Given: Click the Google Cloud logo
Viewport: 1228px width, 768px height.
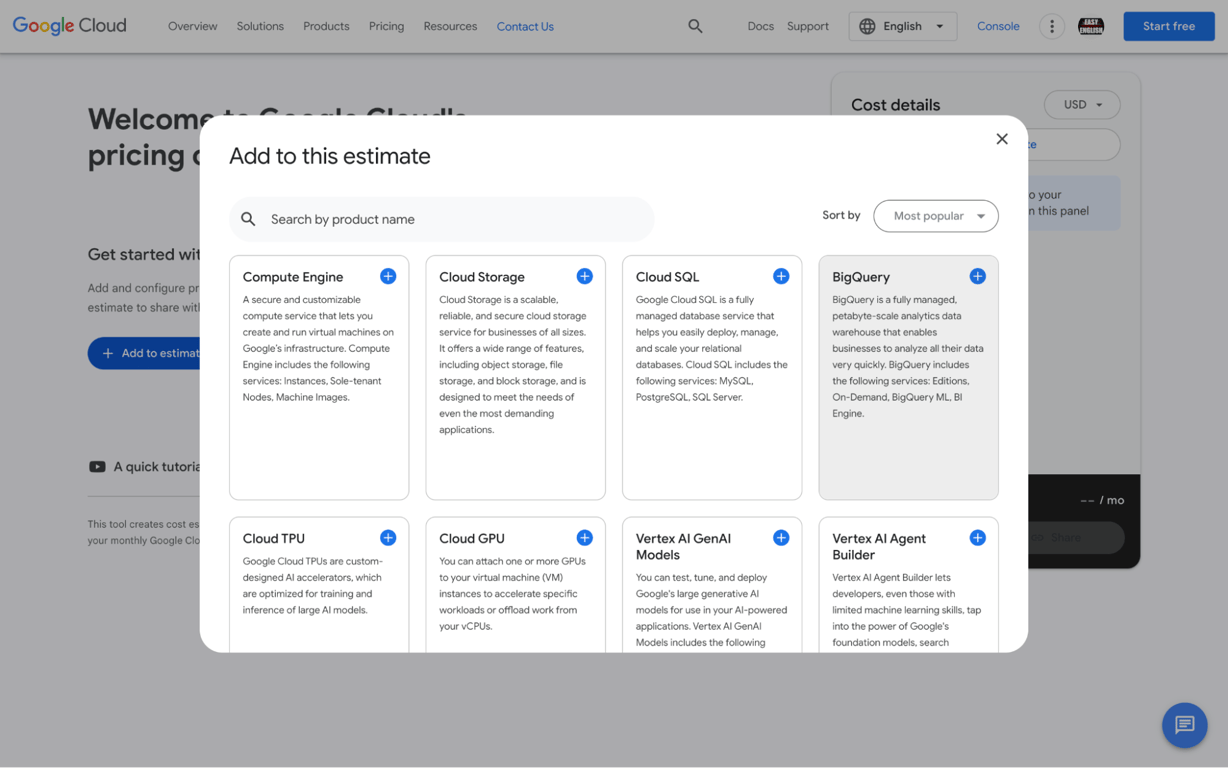Looking at the screenshot, I should click(x=70, y=26).
